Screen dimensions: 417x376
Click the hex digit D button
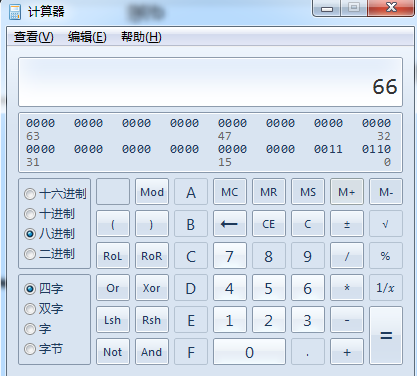click(191, 288)
